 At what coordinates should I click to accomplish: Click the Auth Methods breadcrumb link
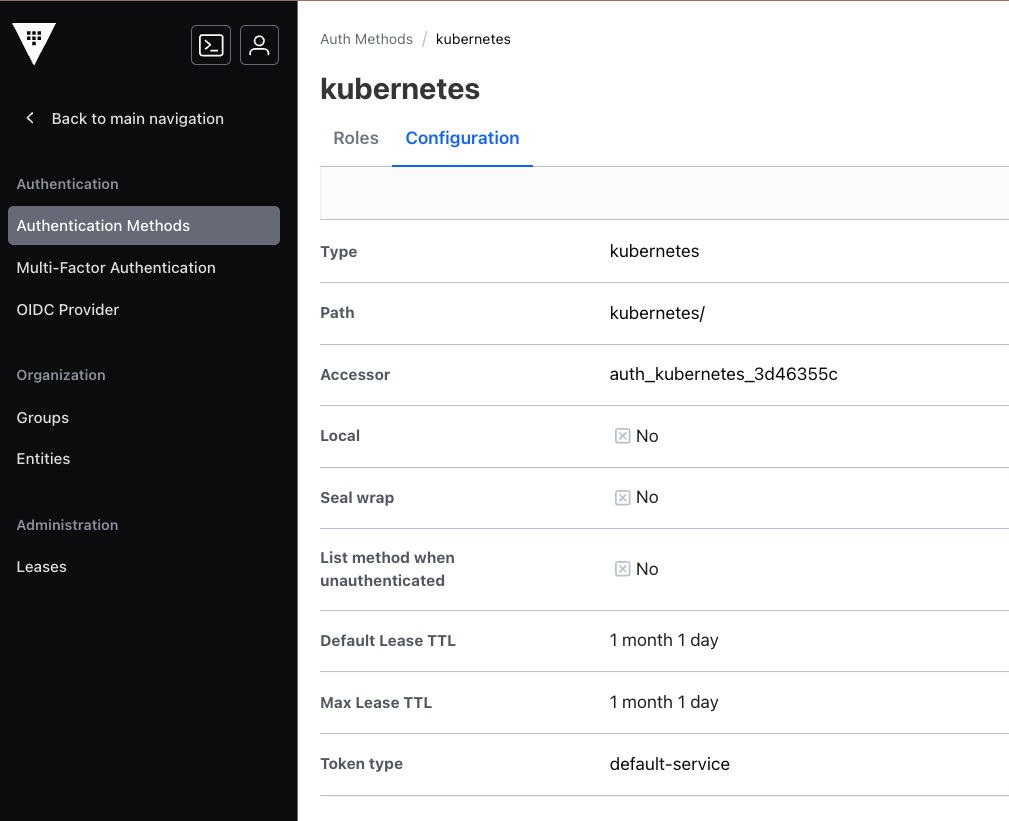pos(366,39)
